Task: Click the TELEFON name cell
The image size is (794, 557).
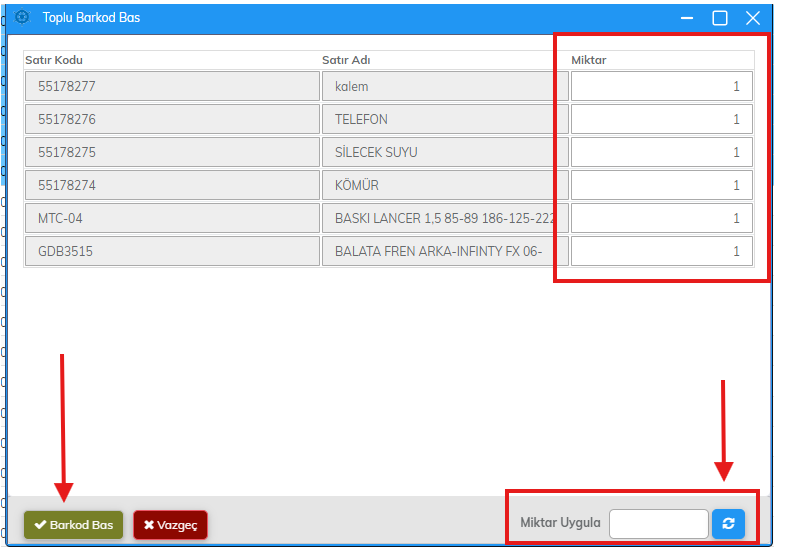Action: pyautogui.click(x=444, y=120)
